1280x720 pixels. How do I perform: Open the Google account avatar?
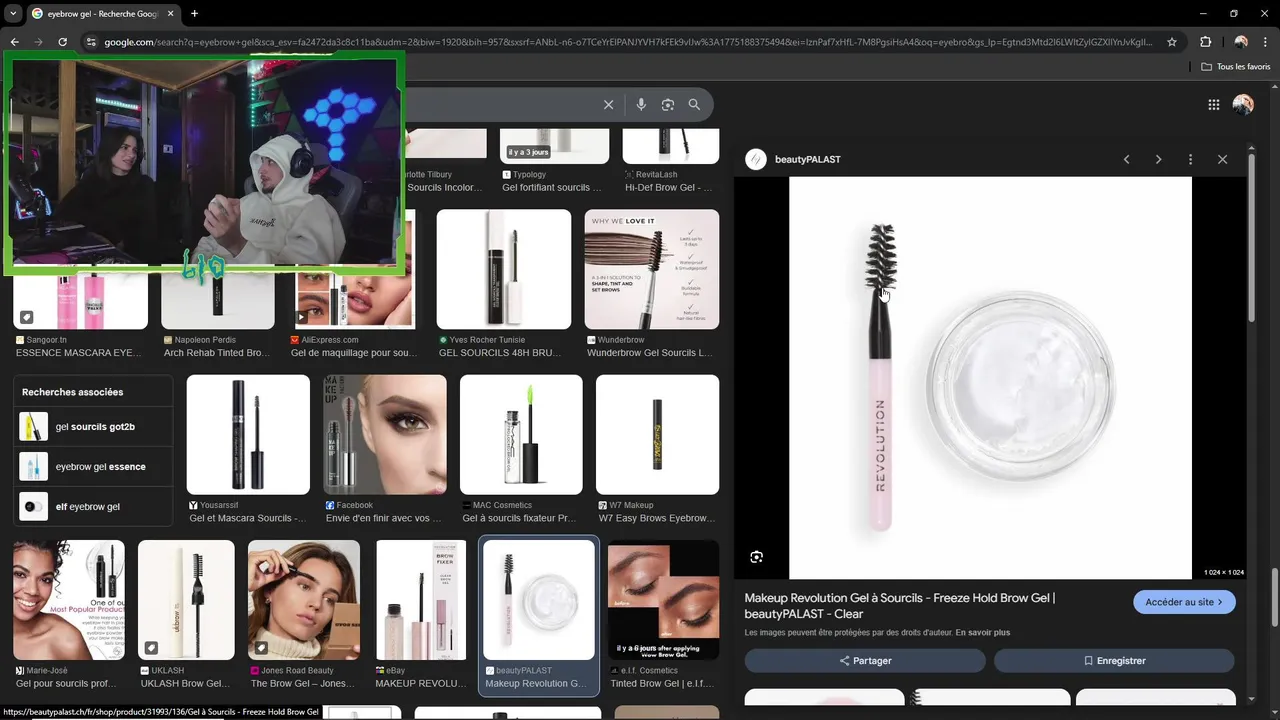click(x=1243, y=105)
